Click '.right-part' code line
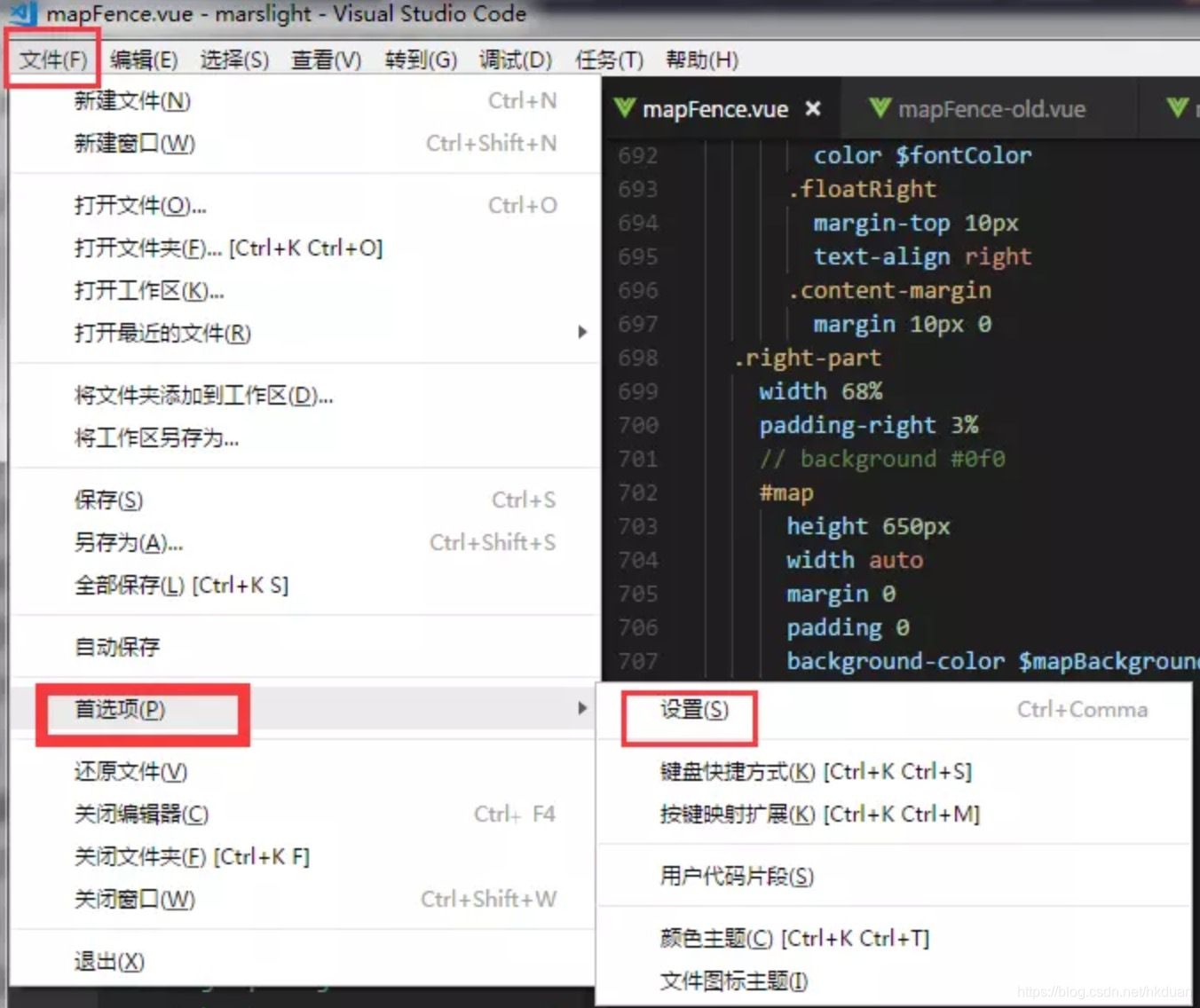Viewport: 1200px width, 1008px height. pyautogui.click(x=808, y=358)
